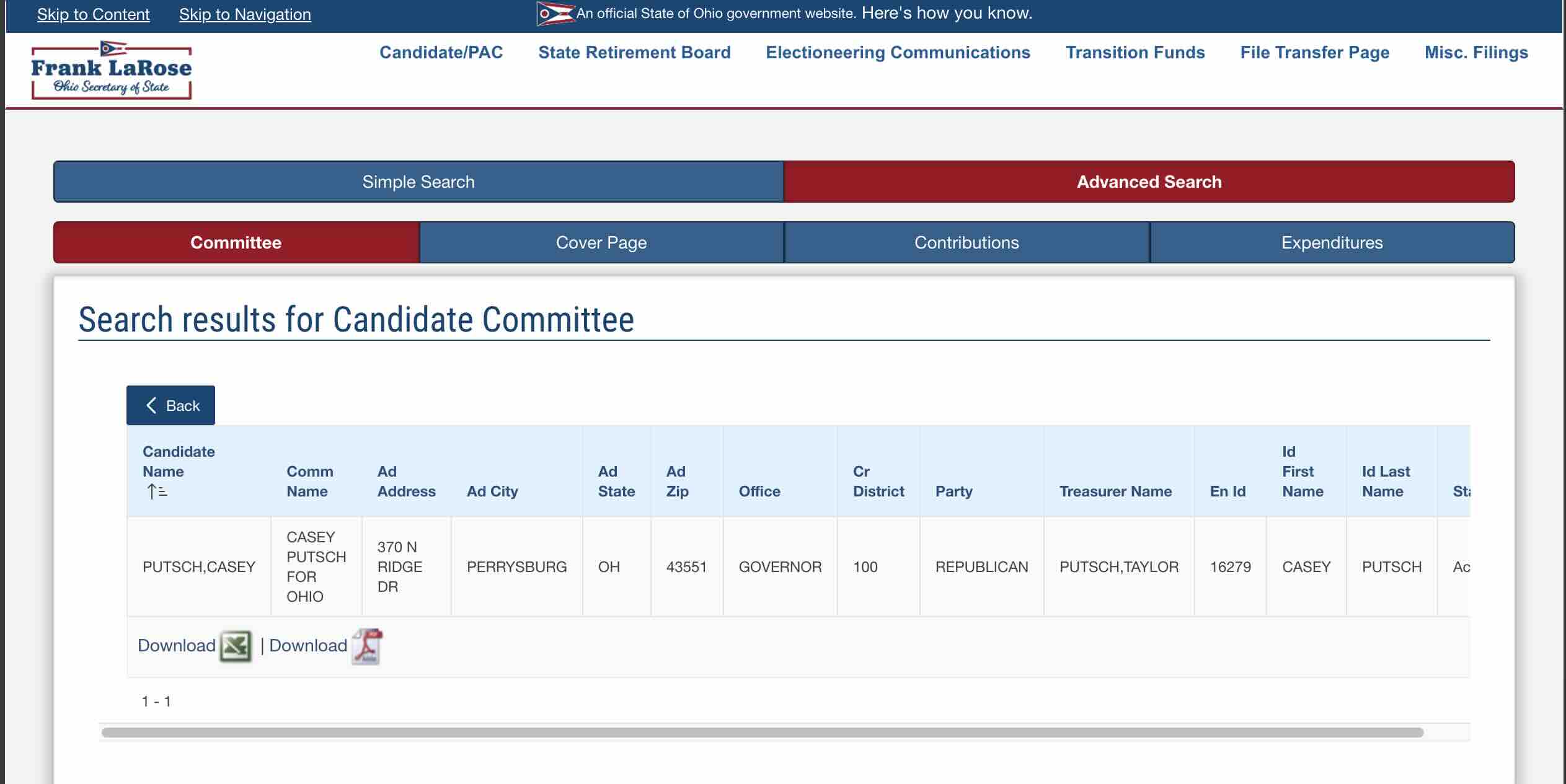1566x784 pixels.
Task: Click the sort arrow under Candidate Name
Action: [x=157, y=491]
